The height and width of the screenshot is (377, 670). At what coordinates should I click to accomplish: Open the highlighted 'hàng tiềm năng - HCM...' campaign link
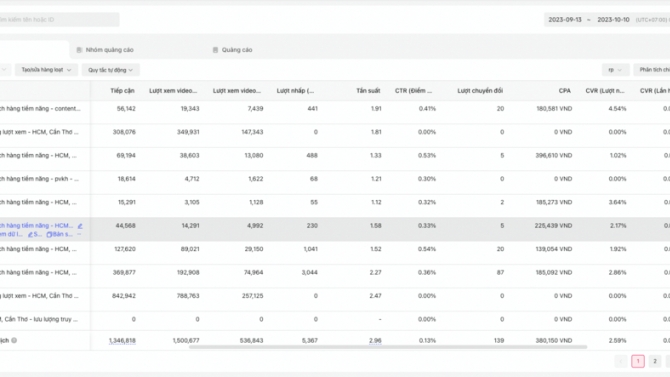pyautogui.click(x=37, y=226)
